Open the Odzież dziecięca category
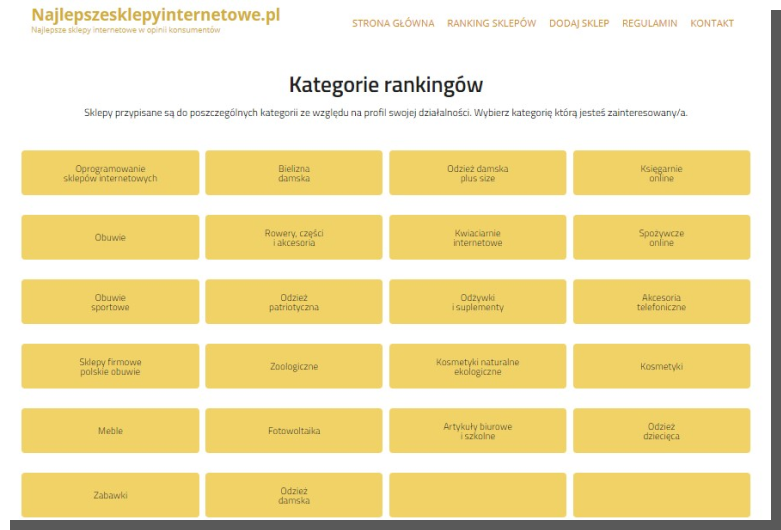781x530 pixels. tap(661, 430)
